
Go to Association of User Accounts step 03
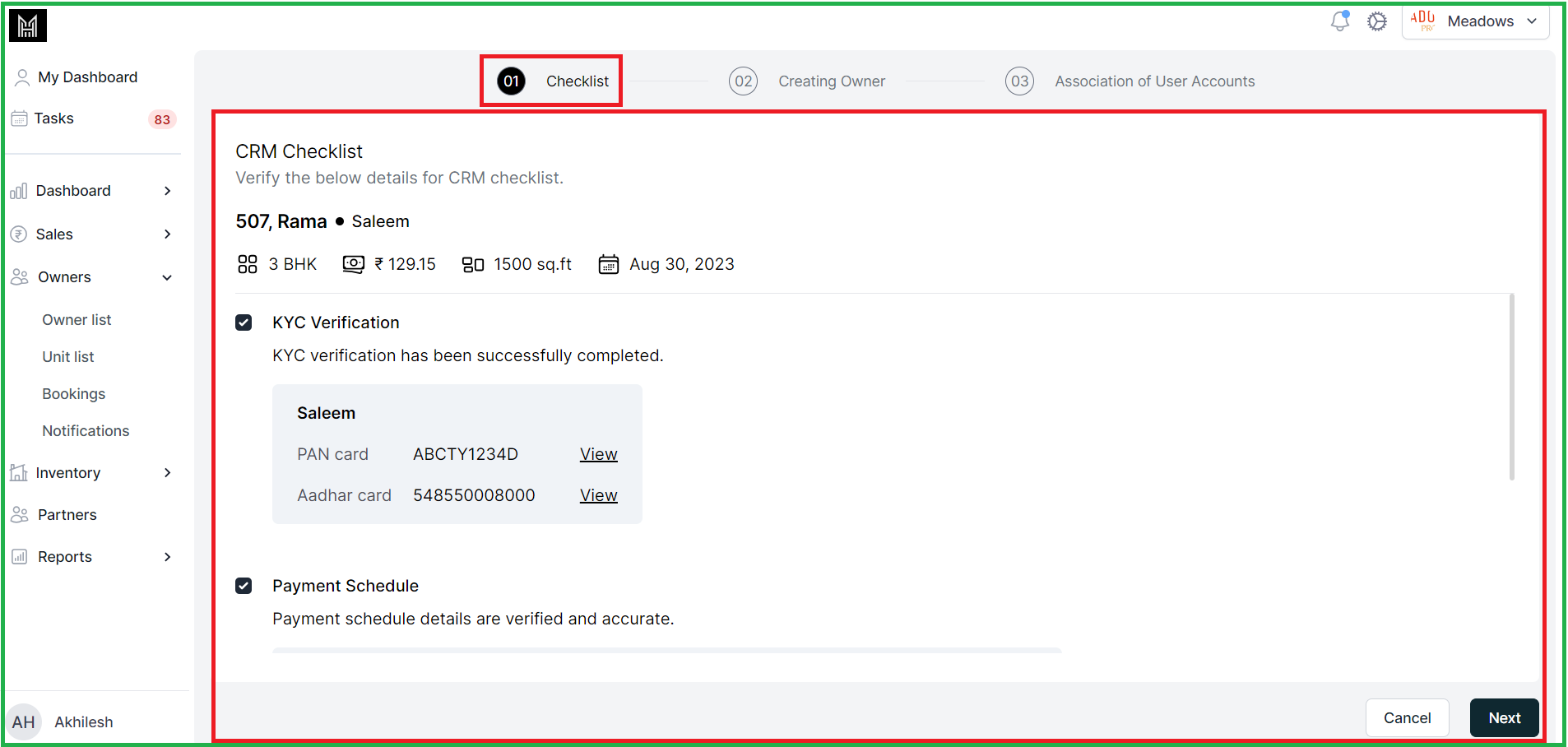click(x=1130, y=81)
